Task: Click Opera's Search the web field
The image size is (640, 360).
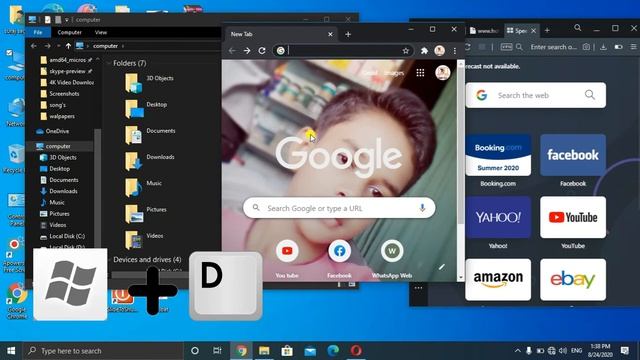Action: 536,95
